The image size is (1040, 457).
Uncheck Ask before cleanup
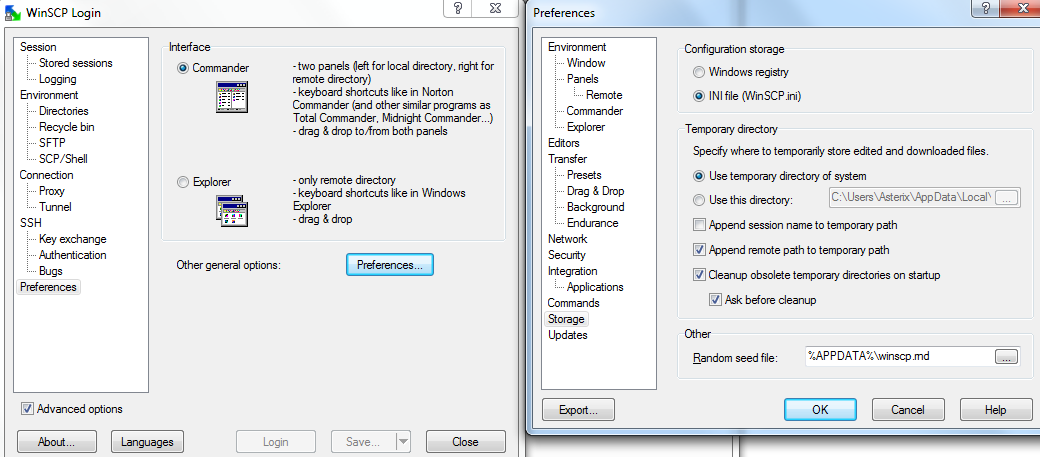coord(715,300)
